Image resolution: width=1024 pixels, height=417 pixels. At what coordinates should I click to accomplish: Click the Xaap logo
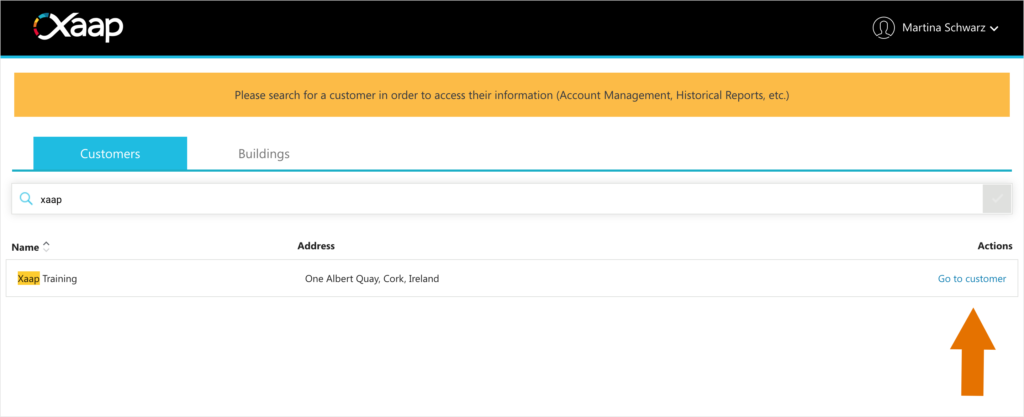(78, 27)
